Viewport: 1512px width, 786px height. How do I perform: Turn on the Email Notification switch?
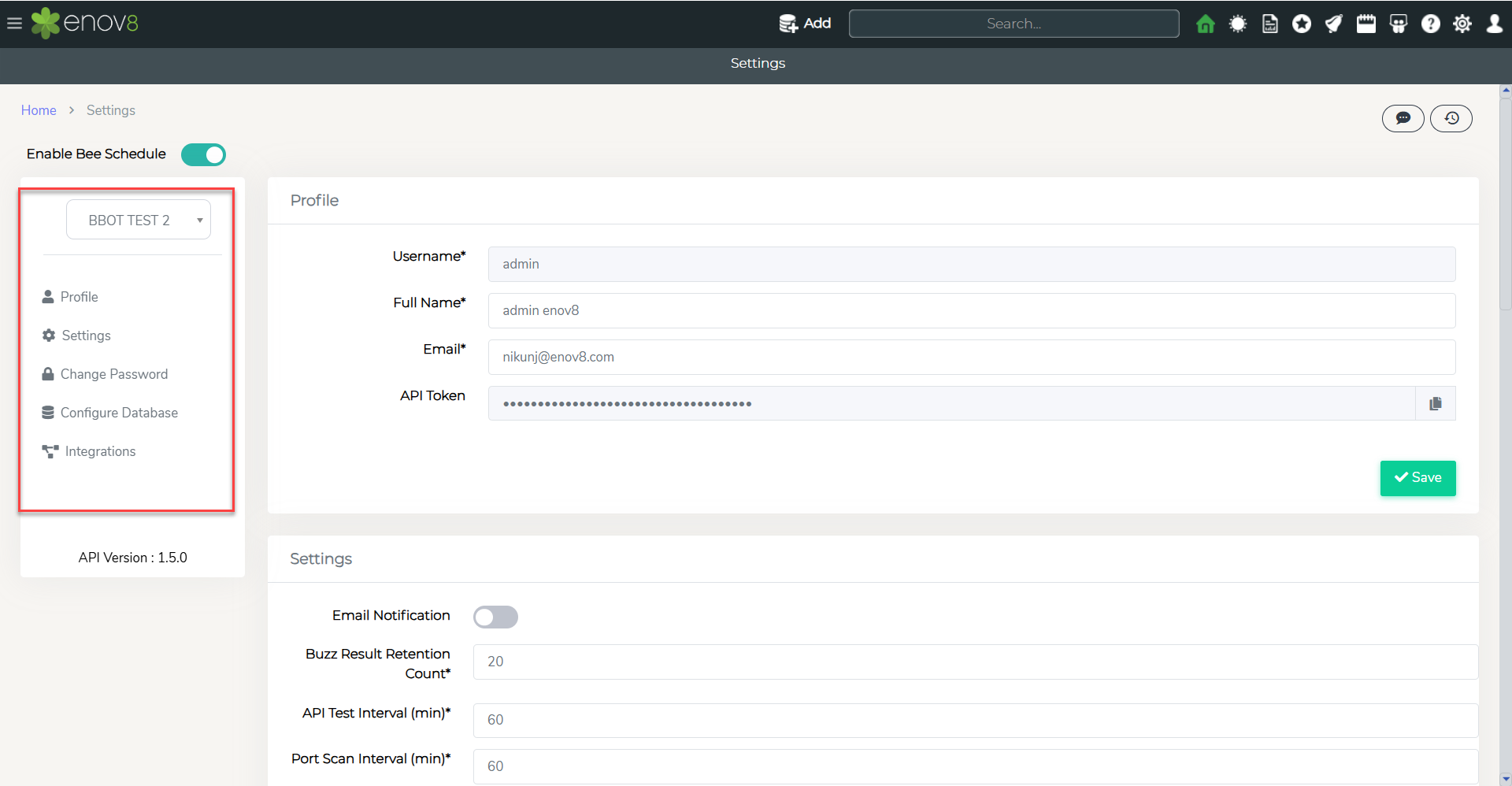(495, 617)
